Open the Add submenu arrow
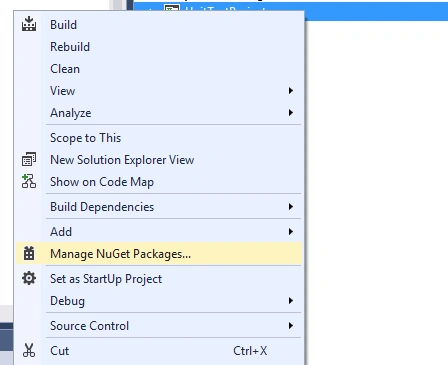Viewport: 448px width, 365px height. click(x=291, y=231)
